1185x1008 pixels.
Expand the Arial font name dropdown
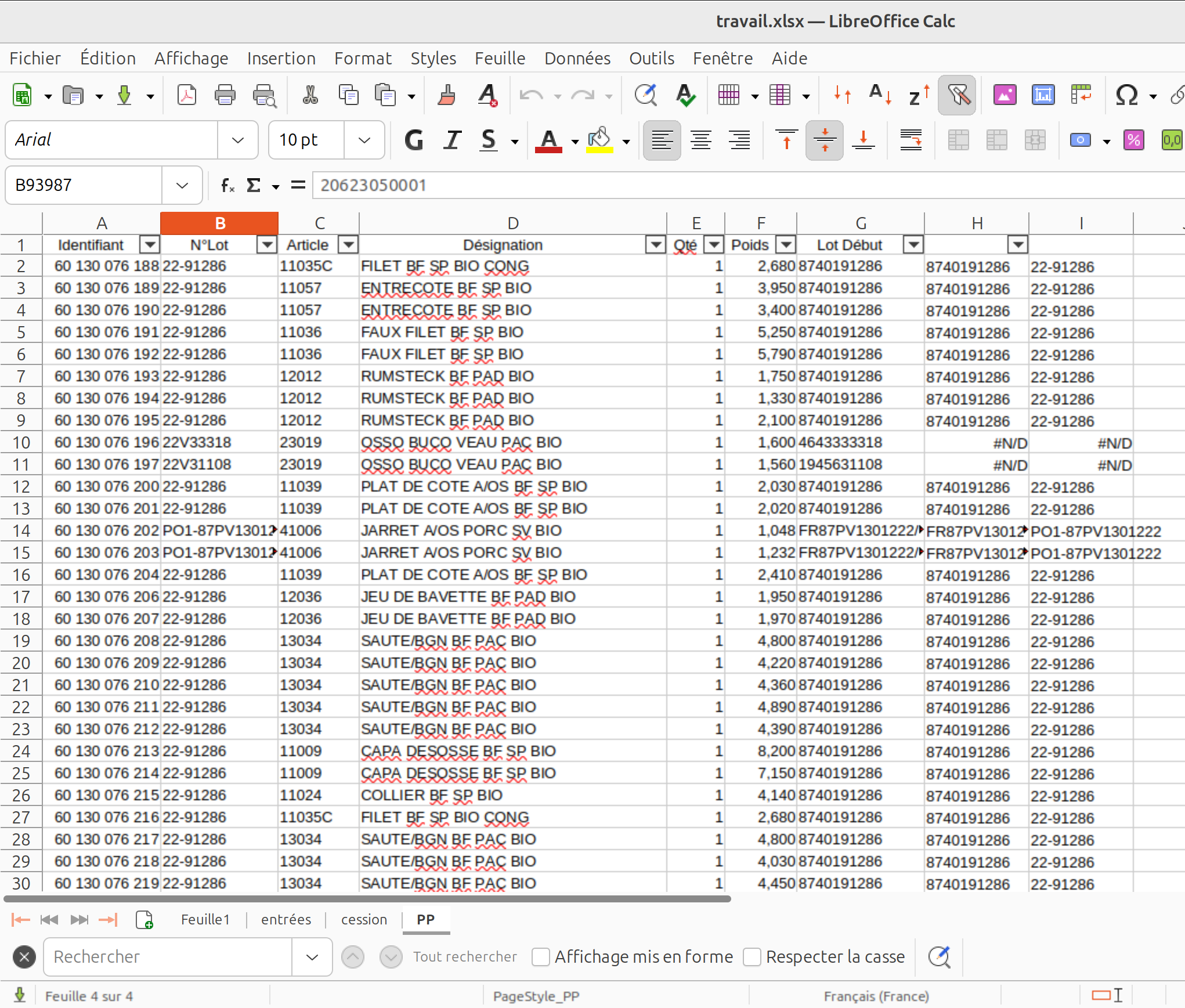click(x=237, y=140)
